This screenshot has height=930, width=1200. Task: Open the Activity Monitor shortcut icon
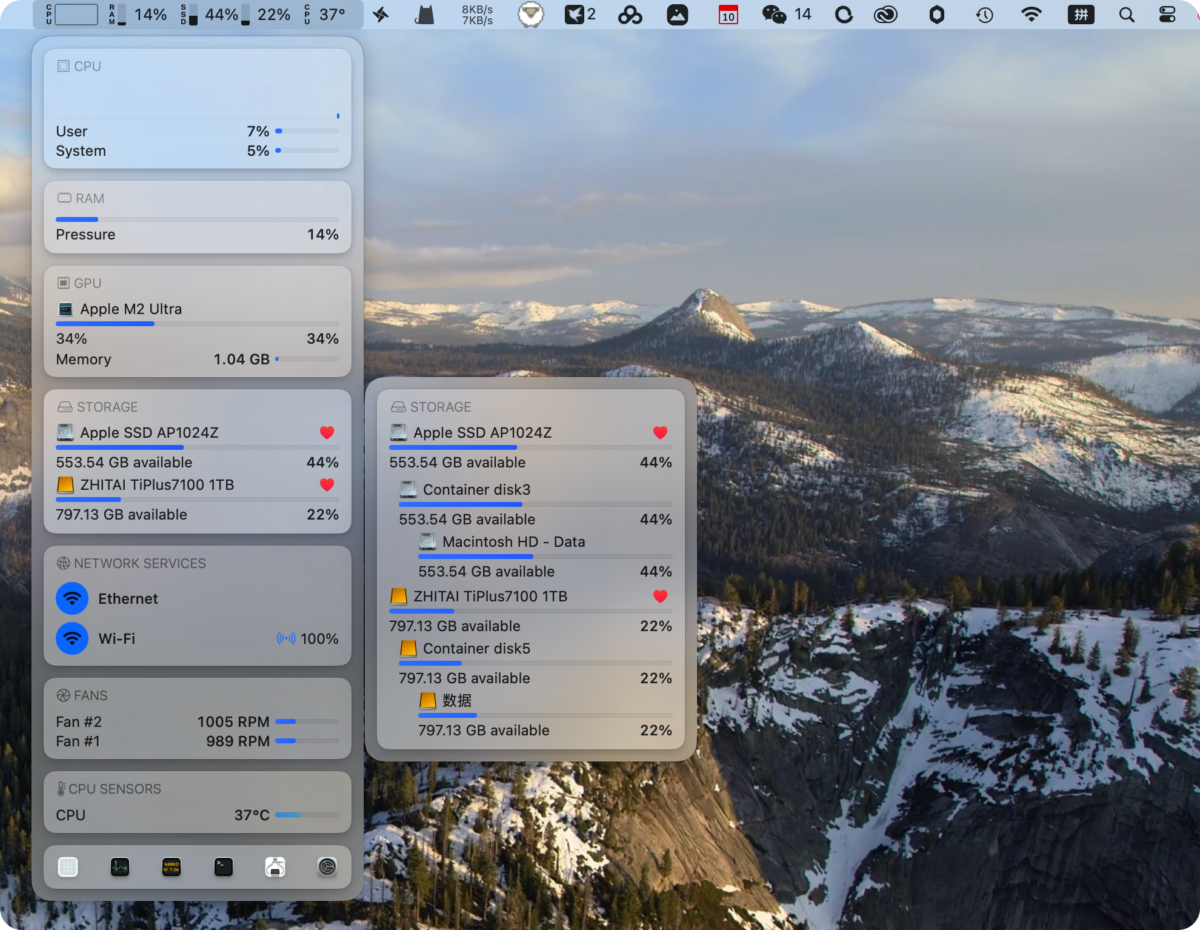point(120,867)
